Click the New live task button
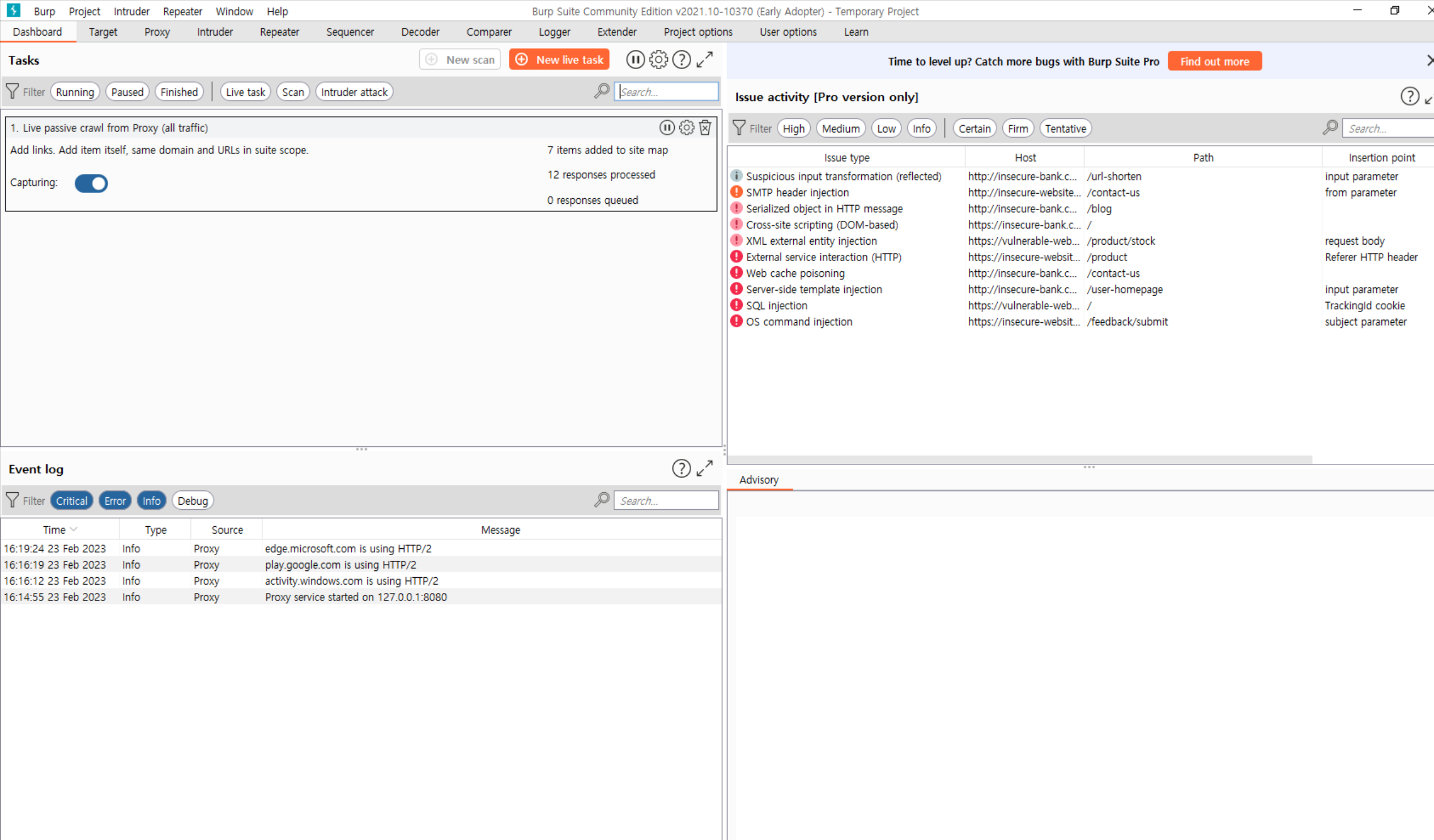 pos(559,59)
